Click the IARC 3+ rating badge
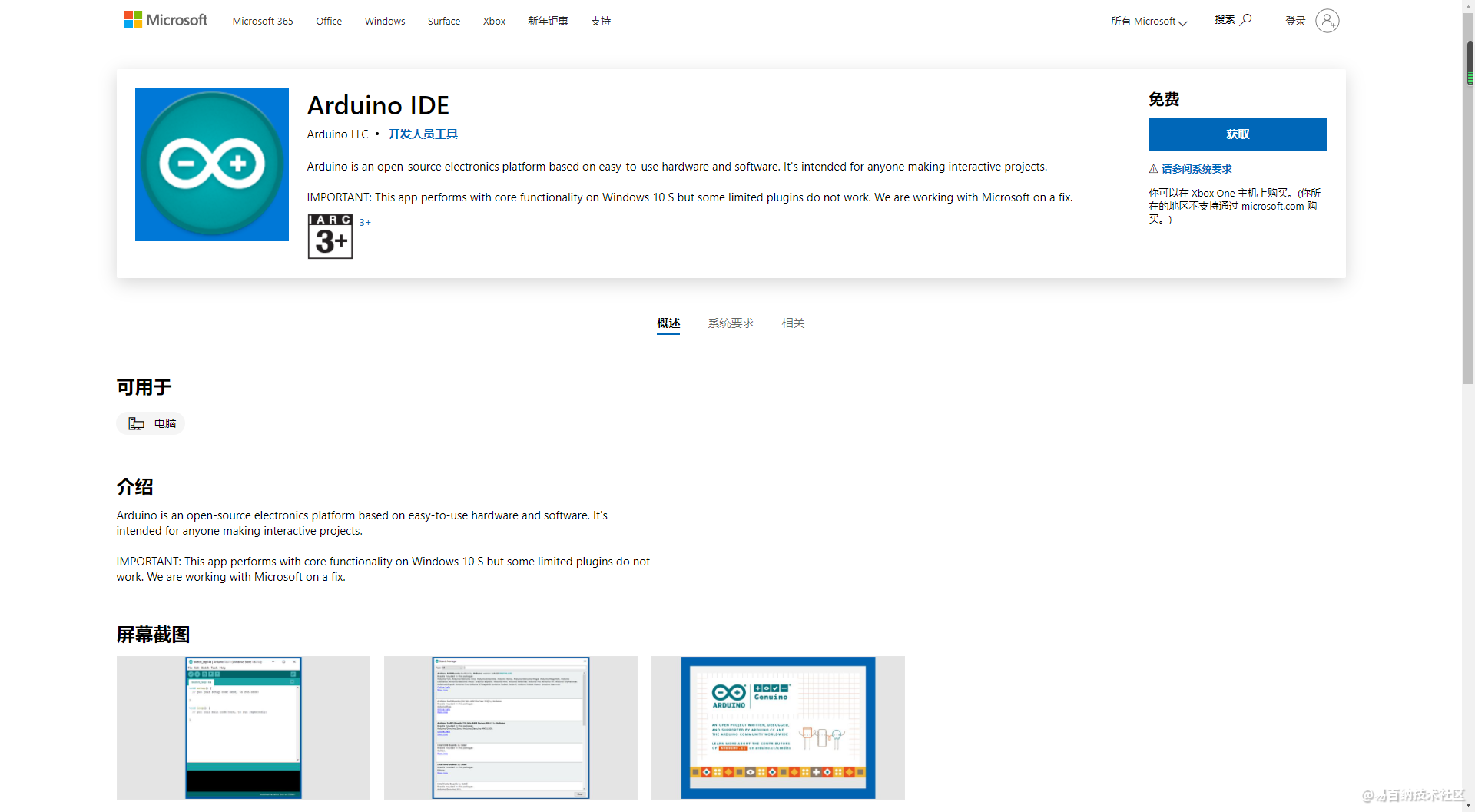The width and height of the screenshot is (1475, 812). [330, 237]
